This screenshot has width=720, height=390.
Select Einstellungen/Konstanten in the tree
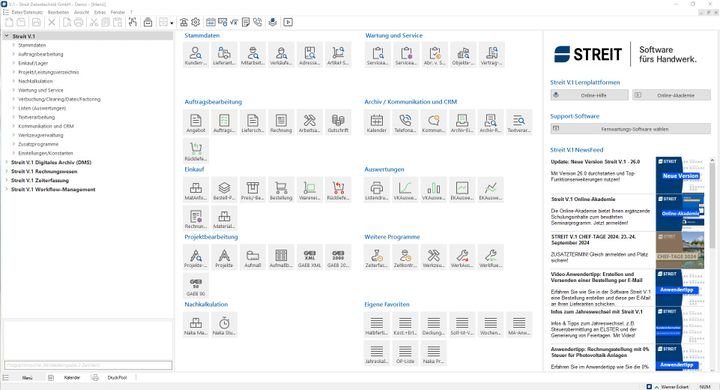[45, 153]
